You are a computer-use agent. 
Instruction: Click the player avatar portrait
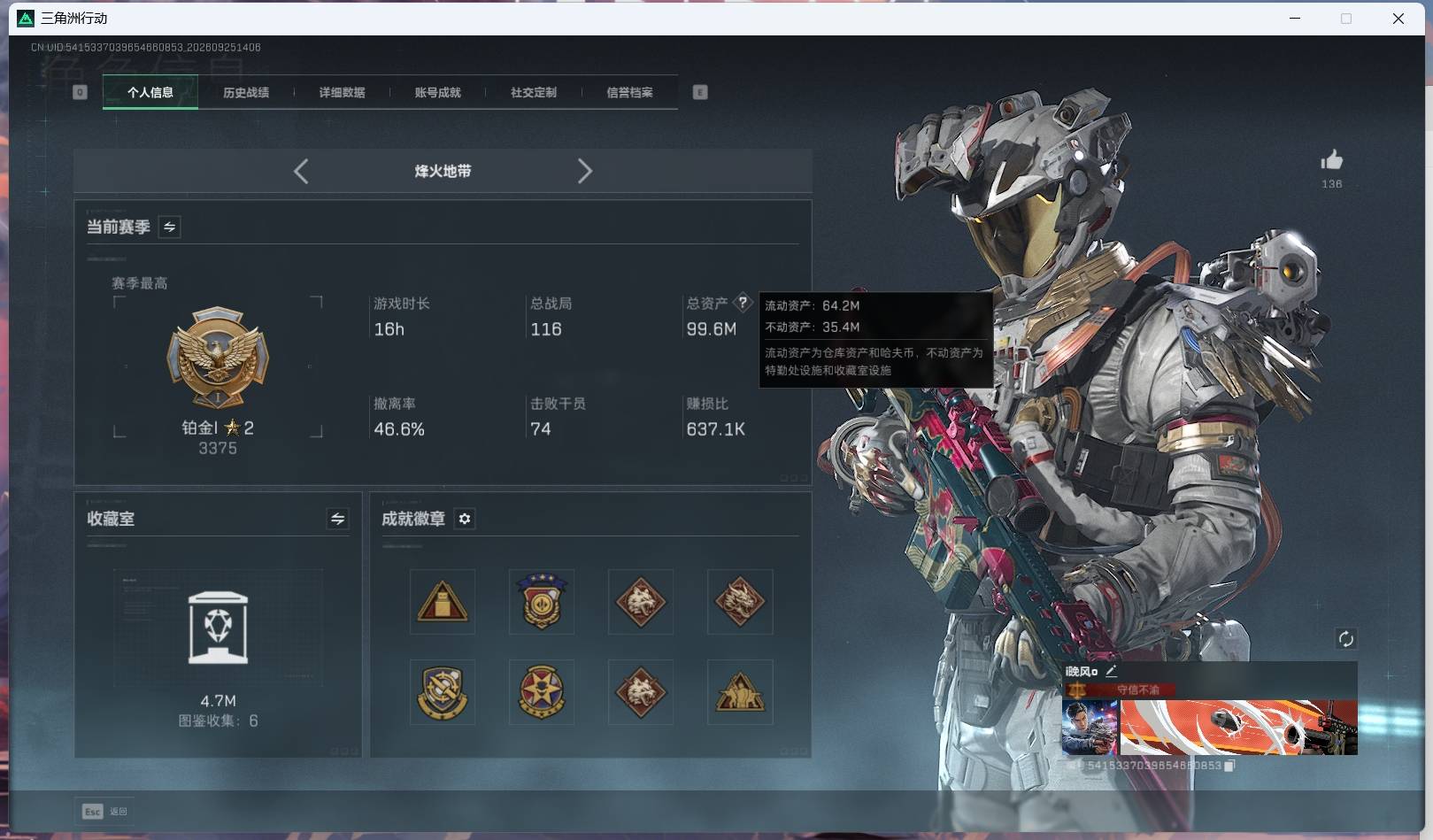[x=1090, y=728]
